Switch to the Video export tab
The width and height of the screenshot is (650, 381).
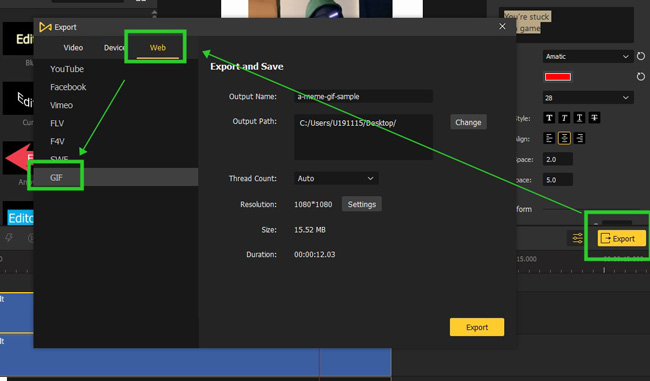[73, 48]
